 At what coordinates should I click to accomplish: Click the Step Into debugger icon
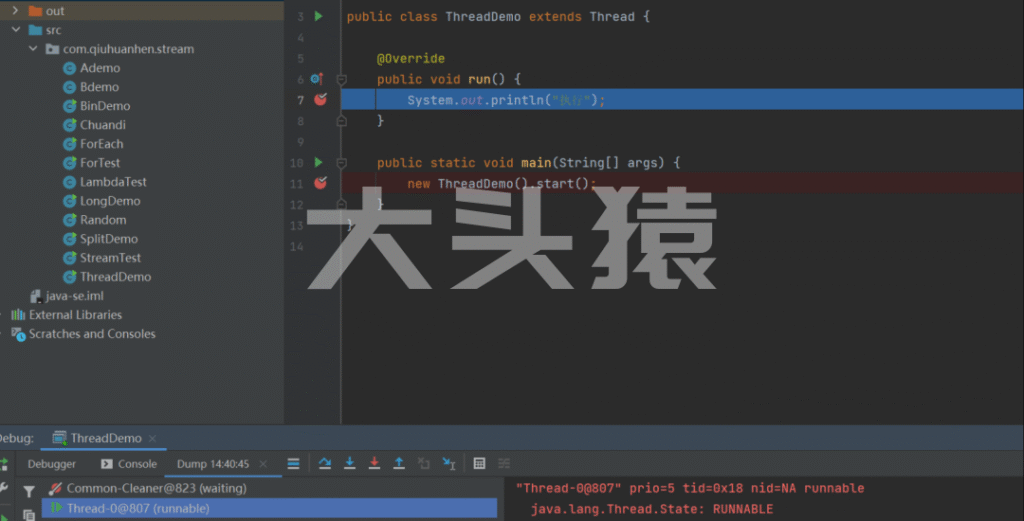(349, 464)
